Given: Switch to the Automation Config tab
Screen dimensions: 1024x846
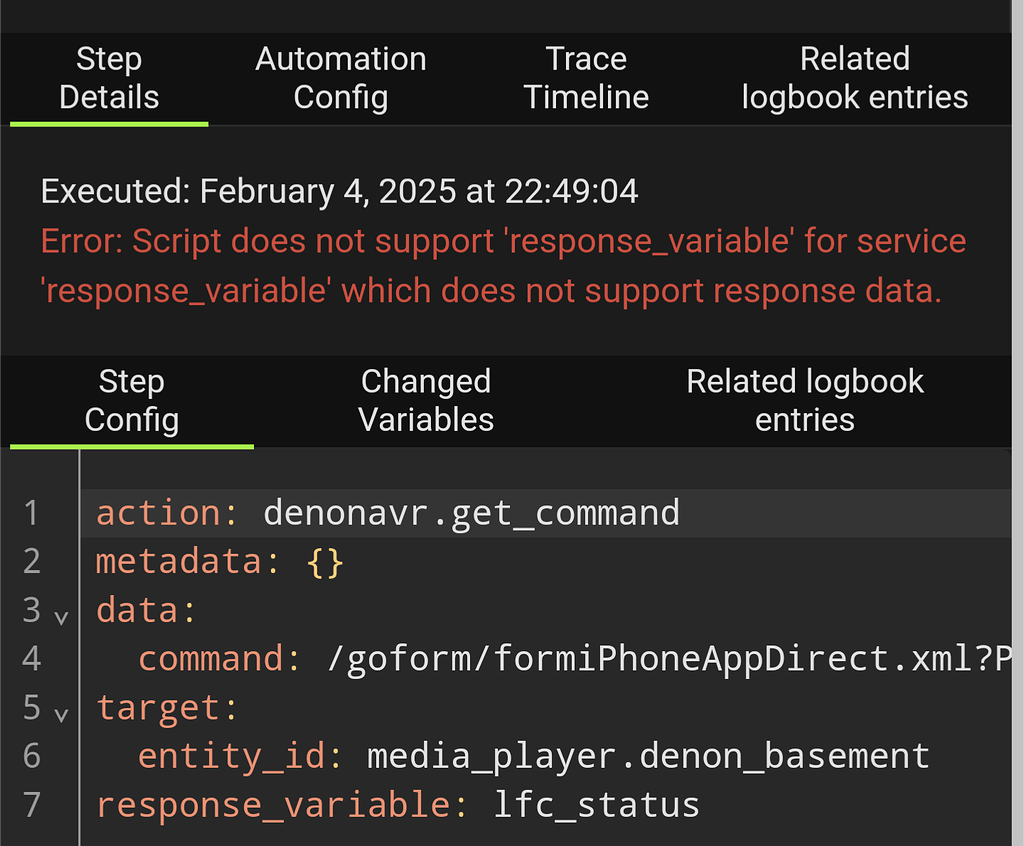Looking at the screenshot, I should tap(340, 78).
